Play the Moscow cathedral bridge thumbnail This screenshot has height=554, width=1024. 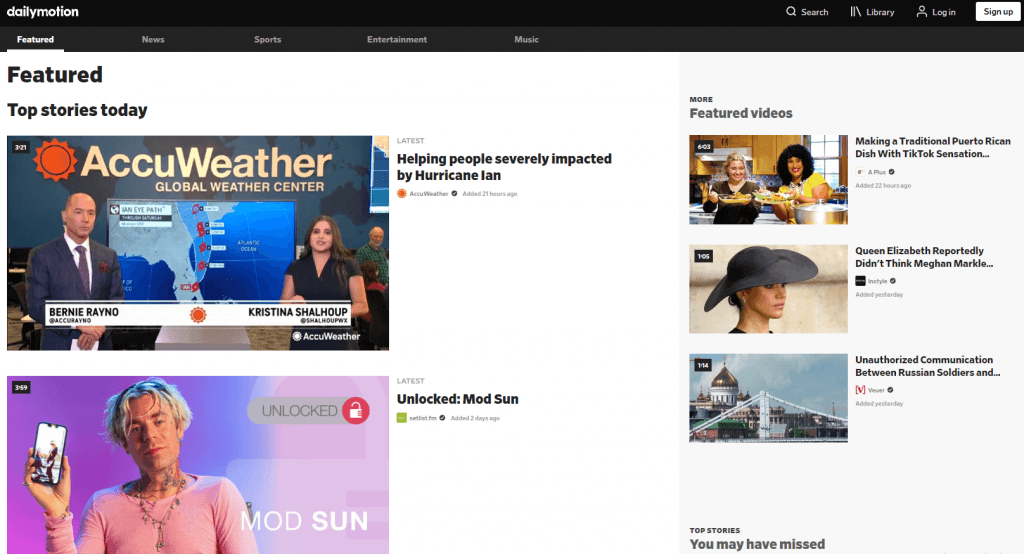pos(769,398)
